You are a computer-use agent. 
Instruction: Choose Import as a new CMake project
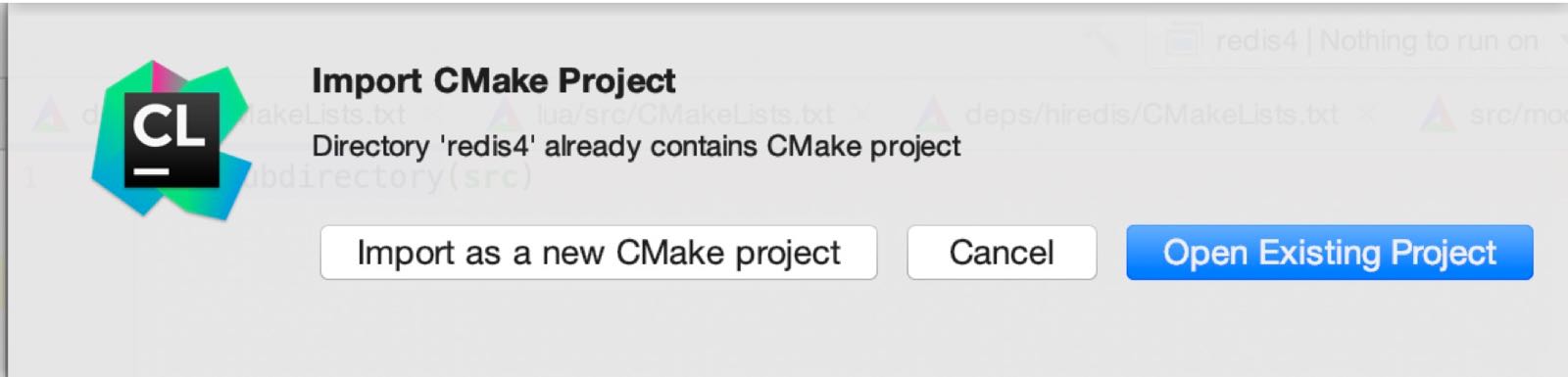(599, 253)
